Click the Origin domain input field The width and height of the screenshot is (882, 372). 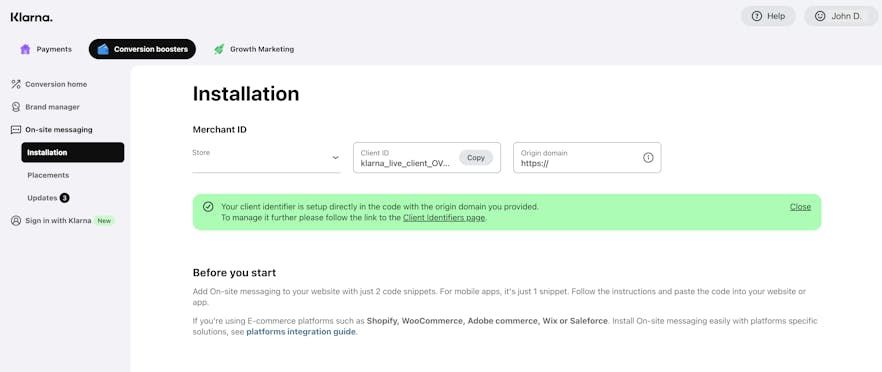(x=587, y=158)
